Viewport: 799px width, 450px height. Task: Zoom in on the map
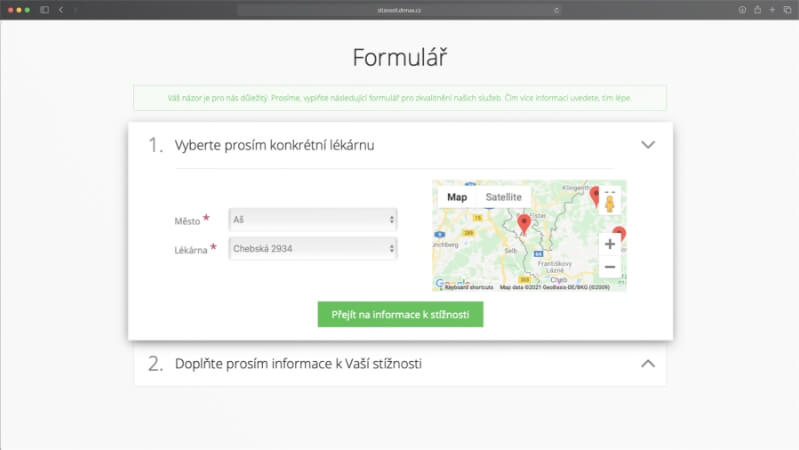[x=609, y=244]
